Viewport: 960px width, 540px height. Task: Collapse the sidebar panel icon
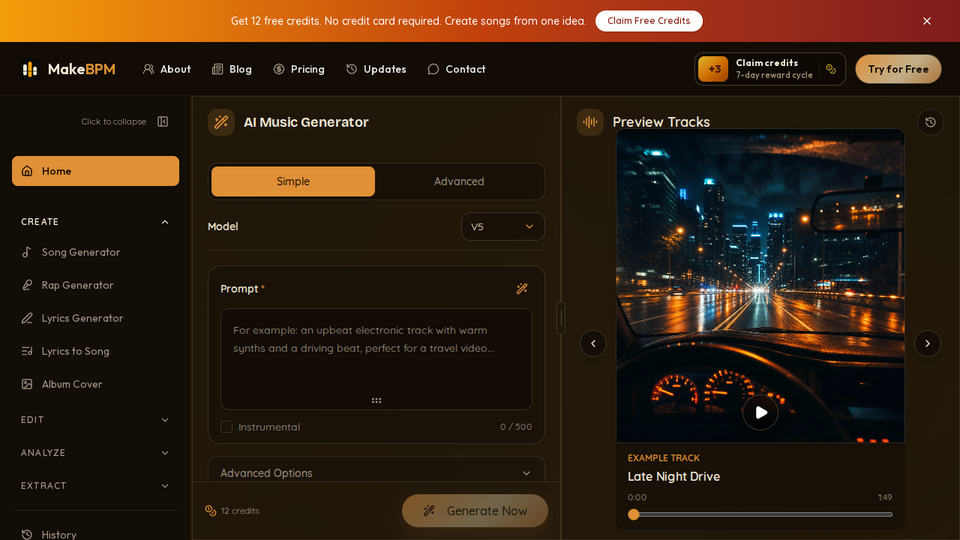pyautogui.click(x=163, y=121)
